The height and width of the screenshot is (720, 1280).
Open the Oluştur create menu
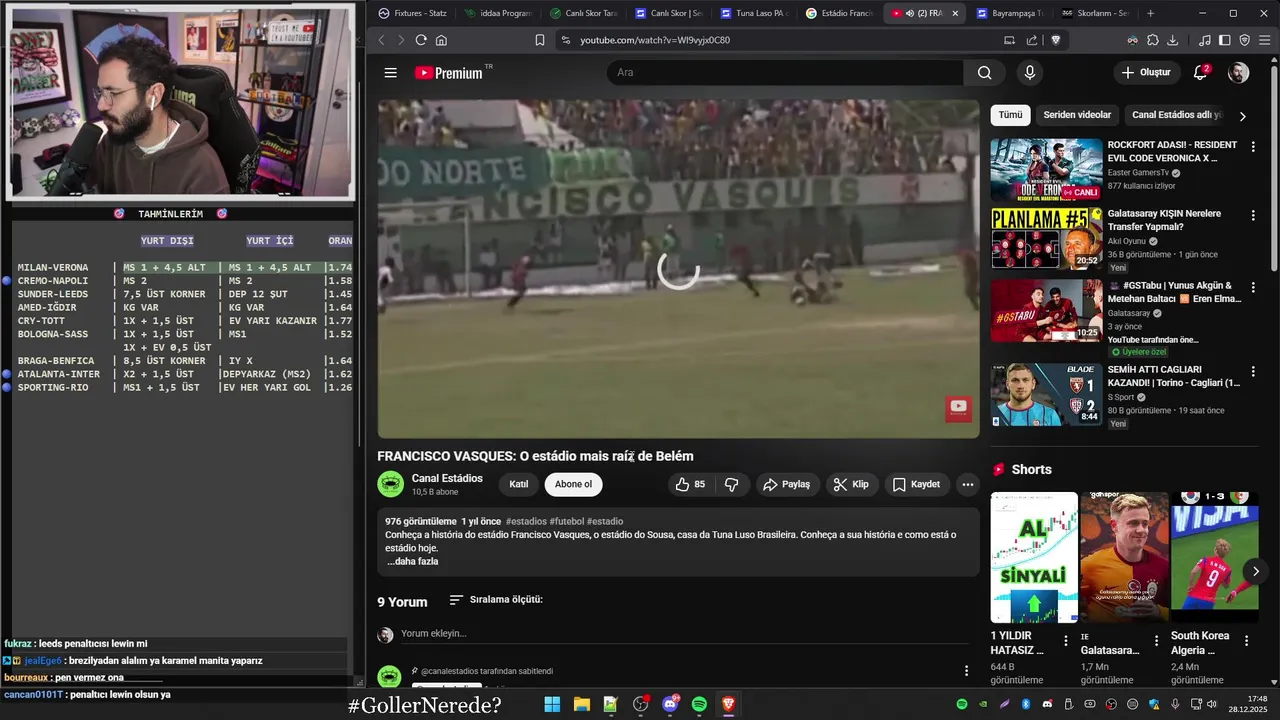coord(1146,73)
